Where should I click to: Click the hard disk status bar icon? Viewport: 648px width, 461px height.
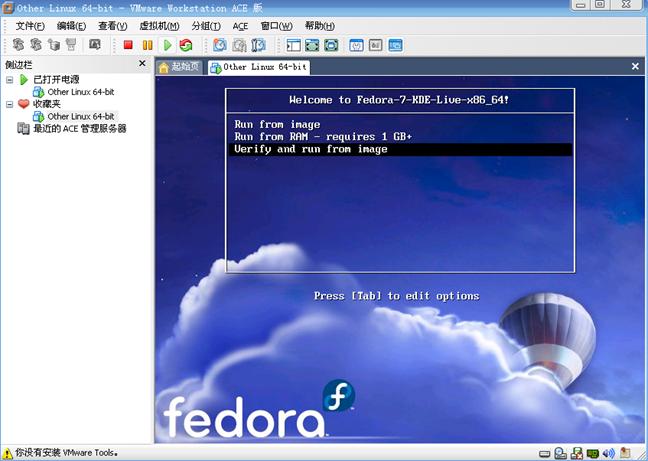click(545, 454)
